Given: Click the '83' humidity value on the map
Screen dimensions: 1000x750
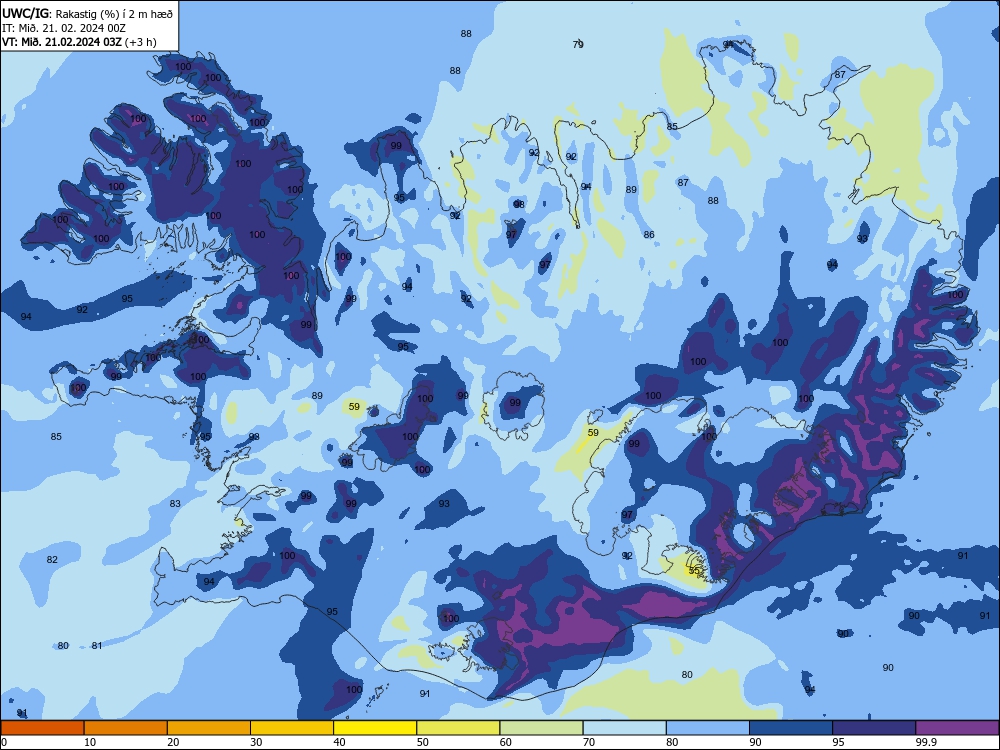Looking at the screenshot, I should click(x=175, y=504).
